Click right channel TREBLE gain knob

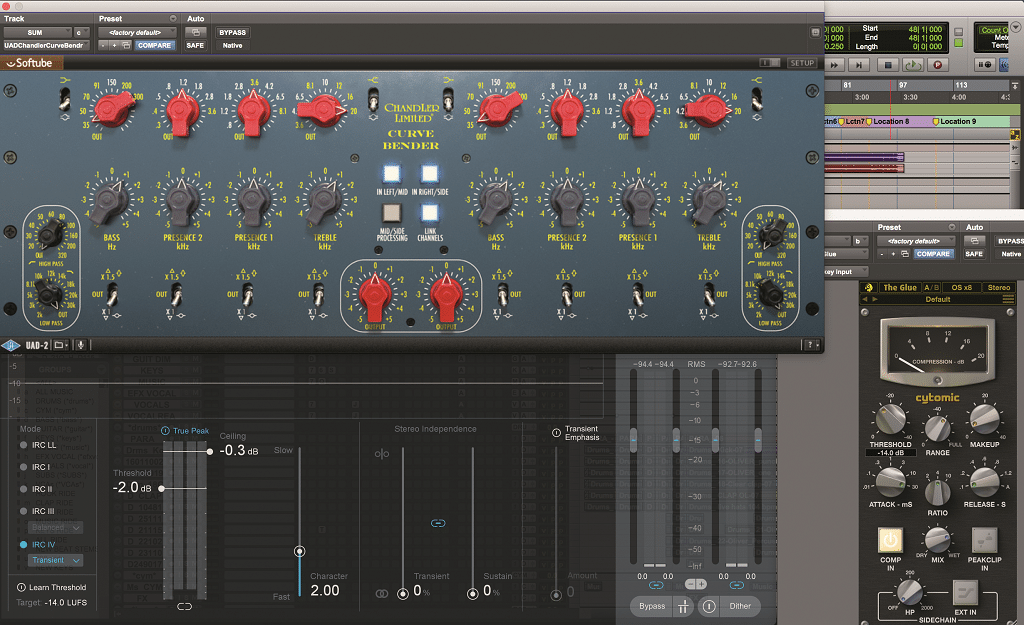tap(709, 201)
